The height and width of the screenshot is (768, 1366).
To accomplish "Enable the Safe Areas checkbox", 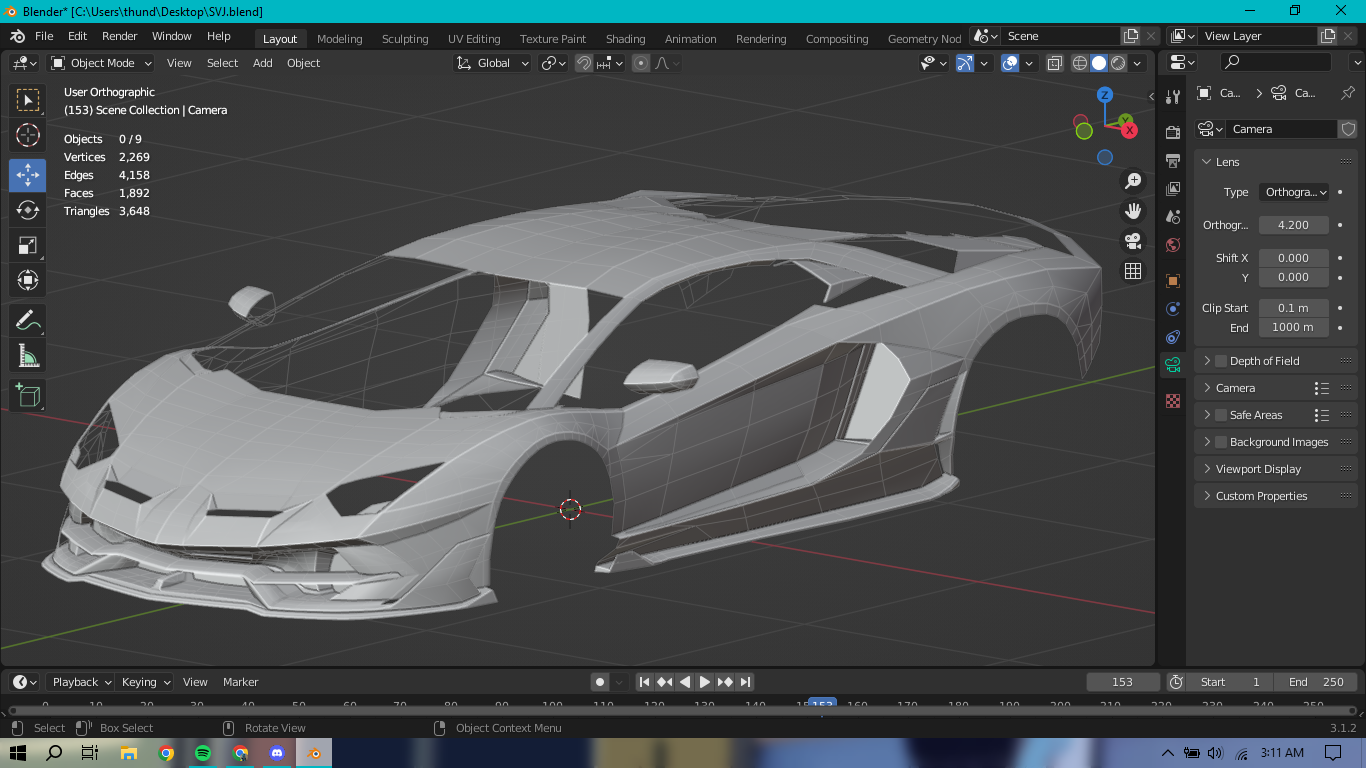I will point(1221,415).
